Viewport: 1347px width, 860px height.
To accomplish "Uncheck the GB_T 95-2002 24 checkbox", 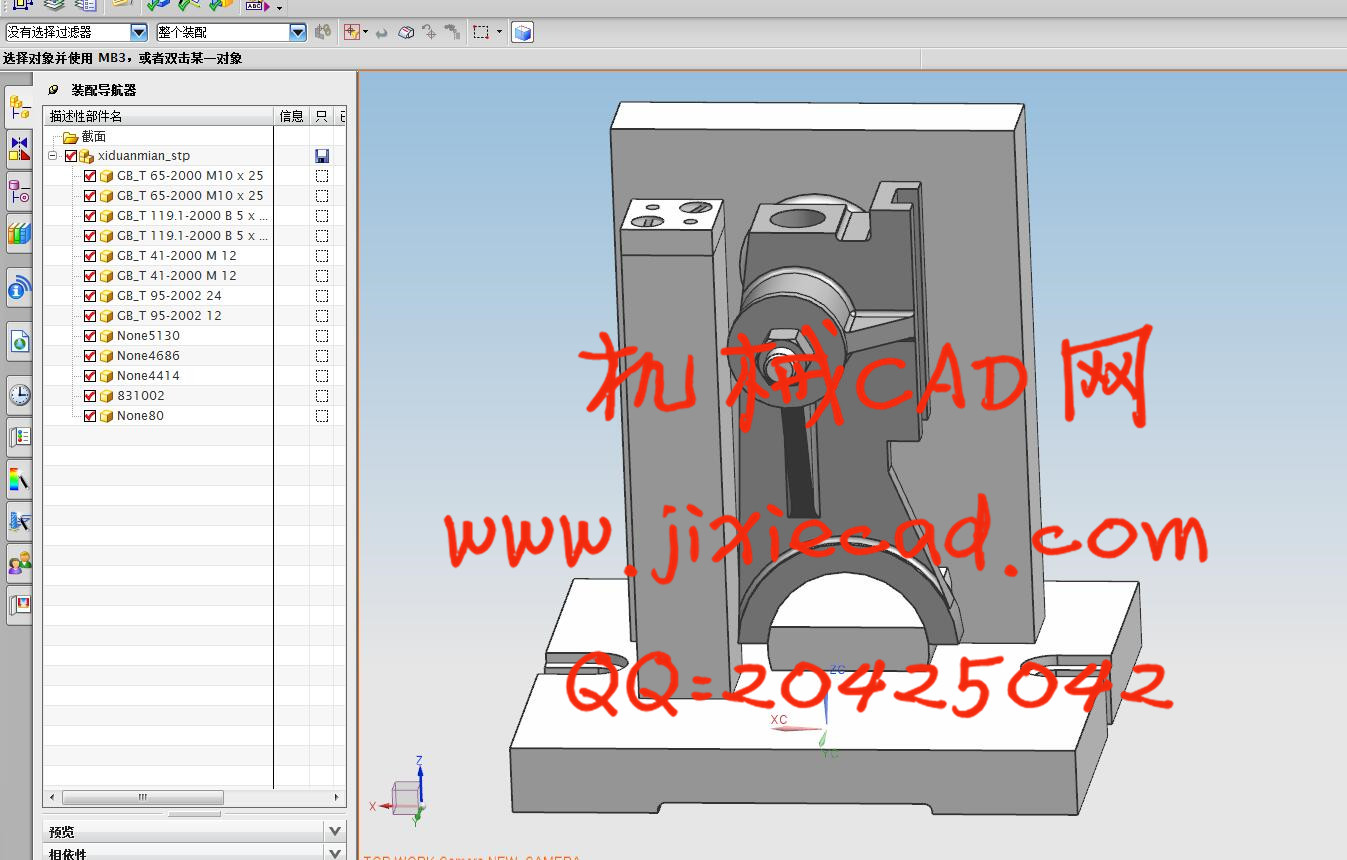I will click(x=91, y=296).
